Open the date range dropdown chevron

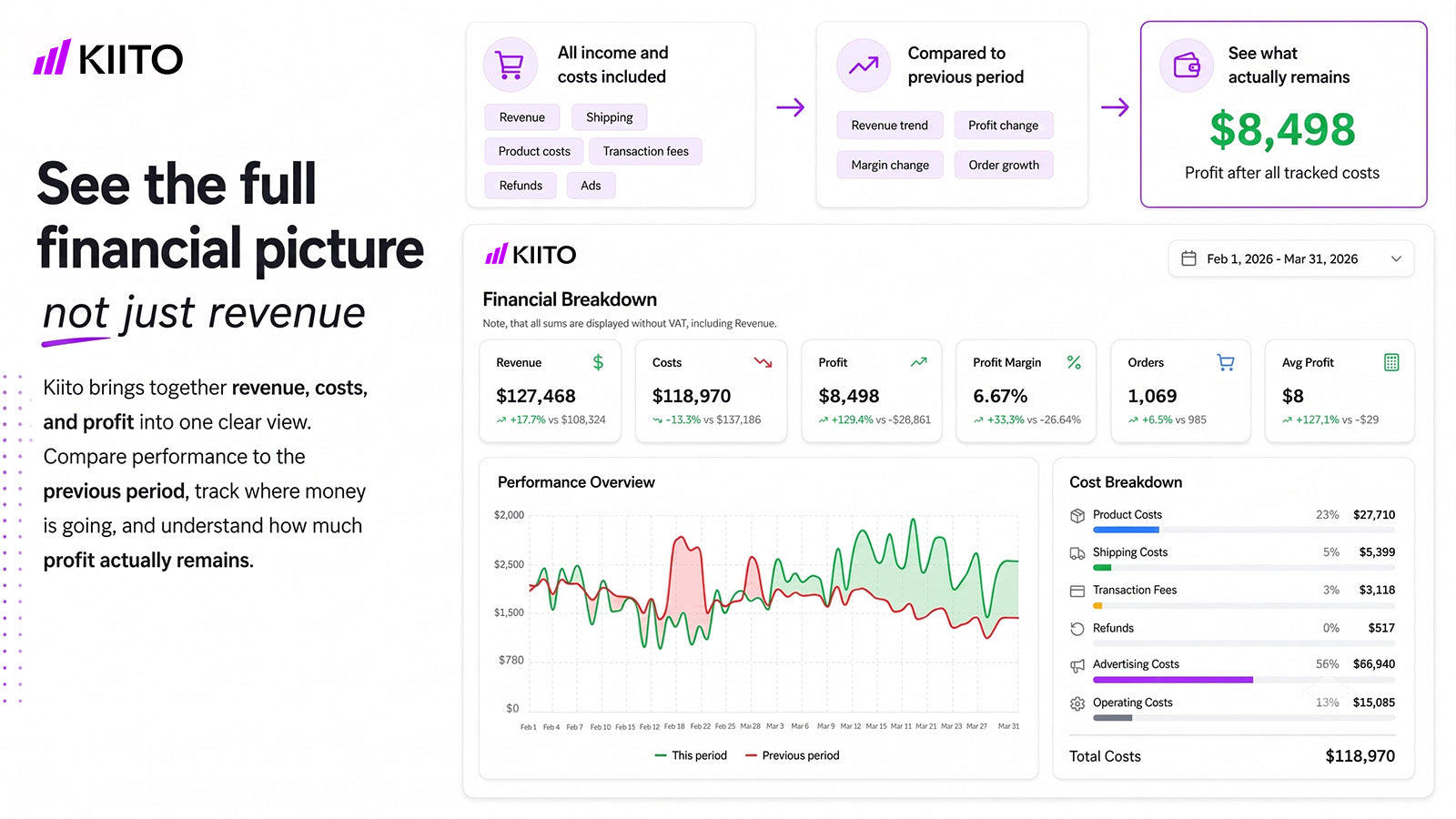tap(1396, 259)
